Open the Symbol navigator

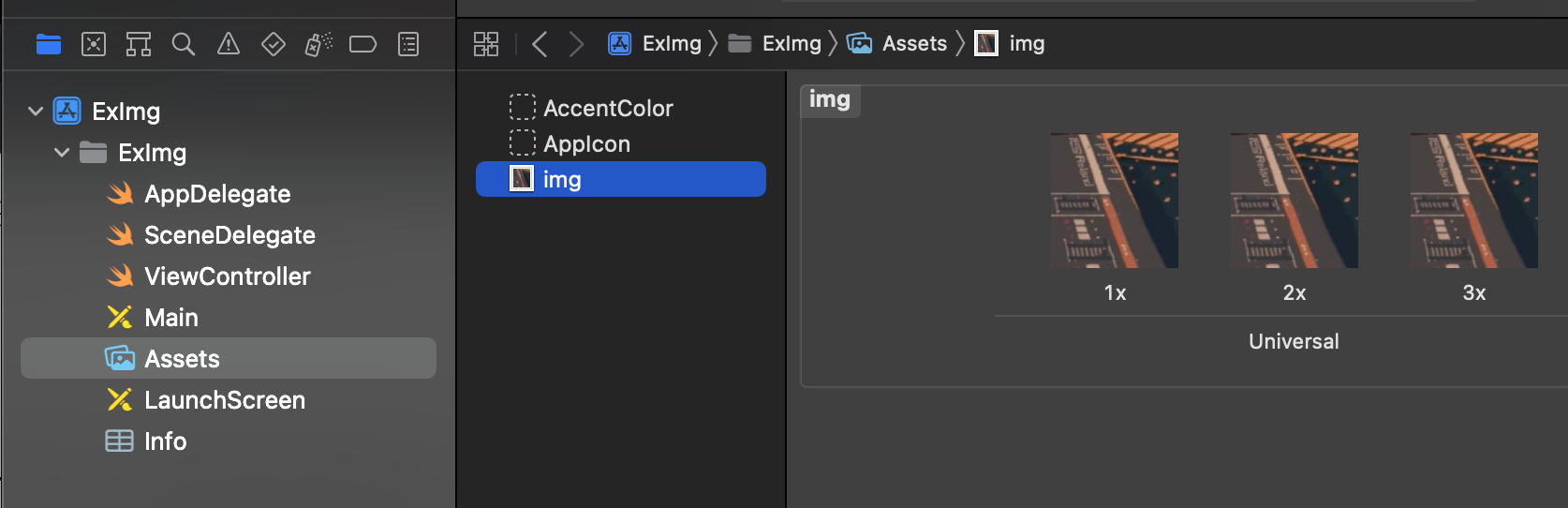point(139,44)
